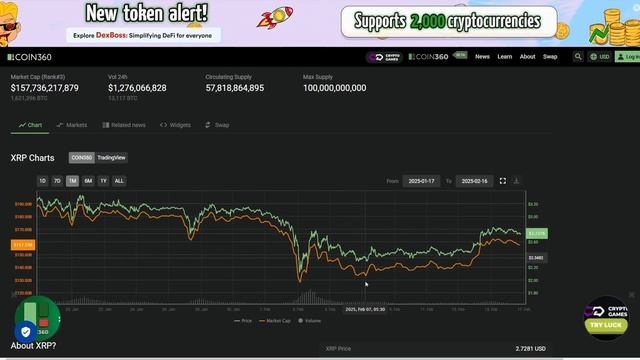
Task: Select the COIN360 chart source toggle
Action: [x=82, y=158]
